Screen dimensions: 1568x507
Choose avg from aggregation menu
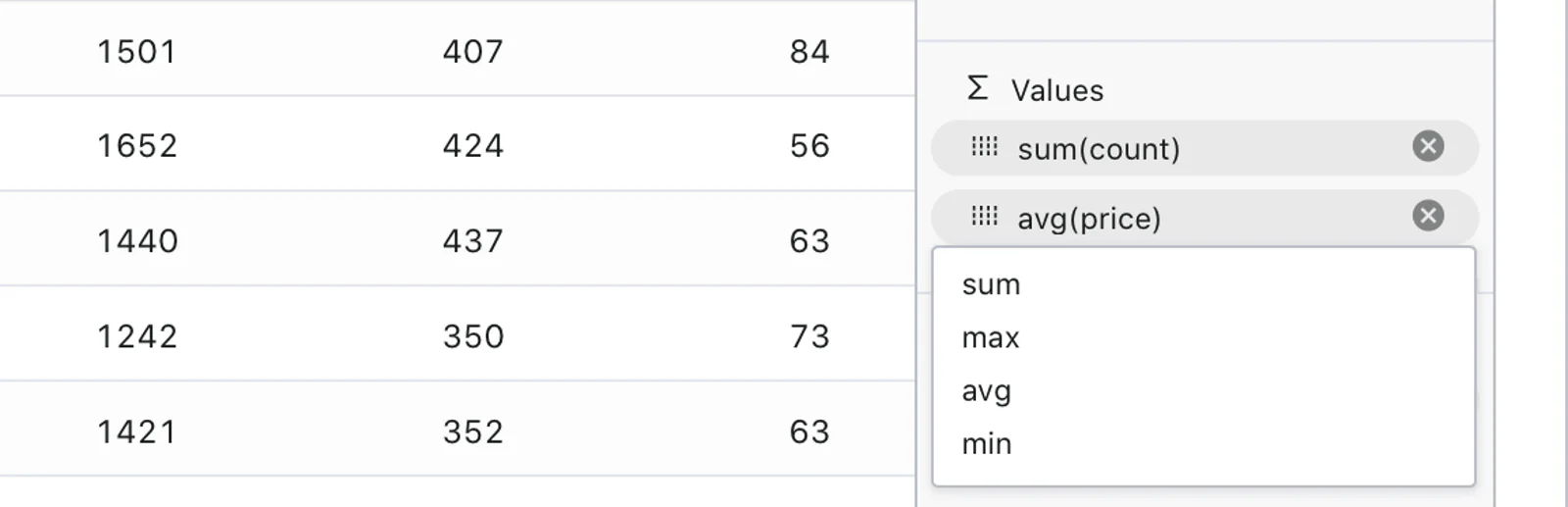click(1203, 390)
